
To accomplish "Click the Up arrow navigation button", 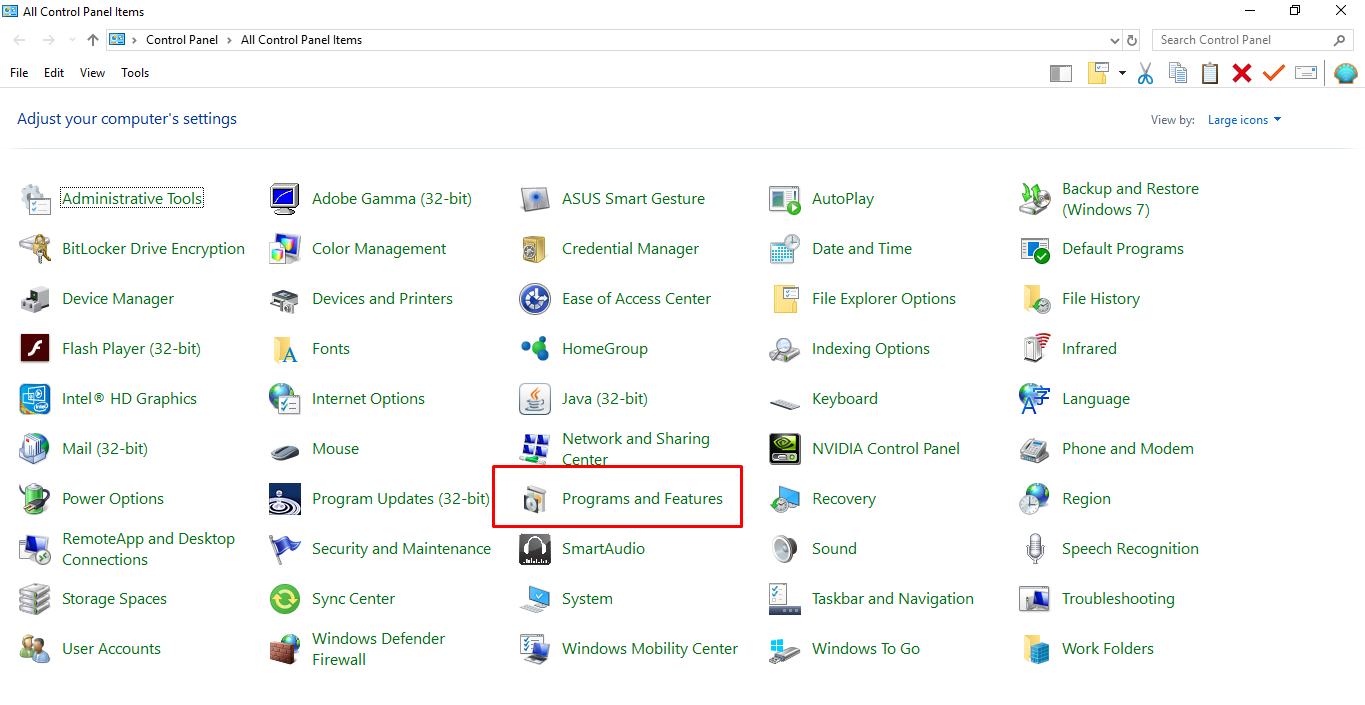I will click(93, 40).
